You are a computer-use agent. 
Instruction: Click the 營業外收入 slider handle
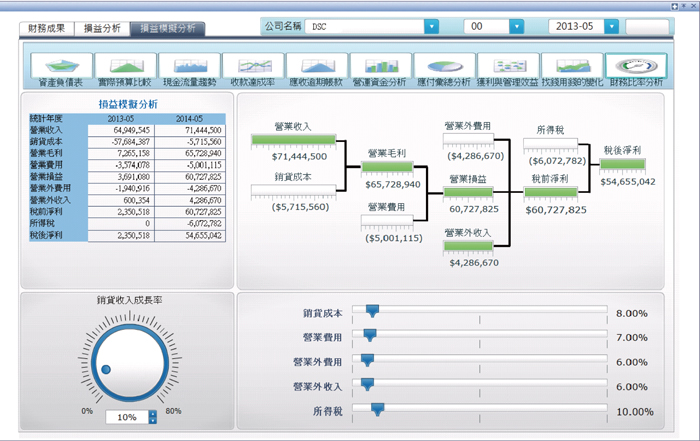coord(367,384)
